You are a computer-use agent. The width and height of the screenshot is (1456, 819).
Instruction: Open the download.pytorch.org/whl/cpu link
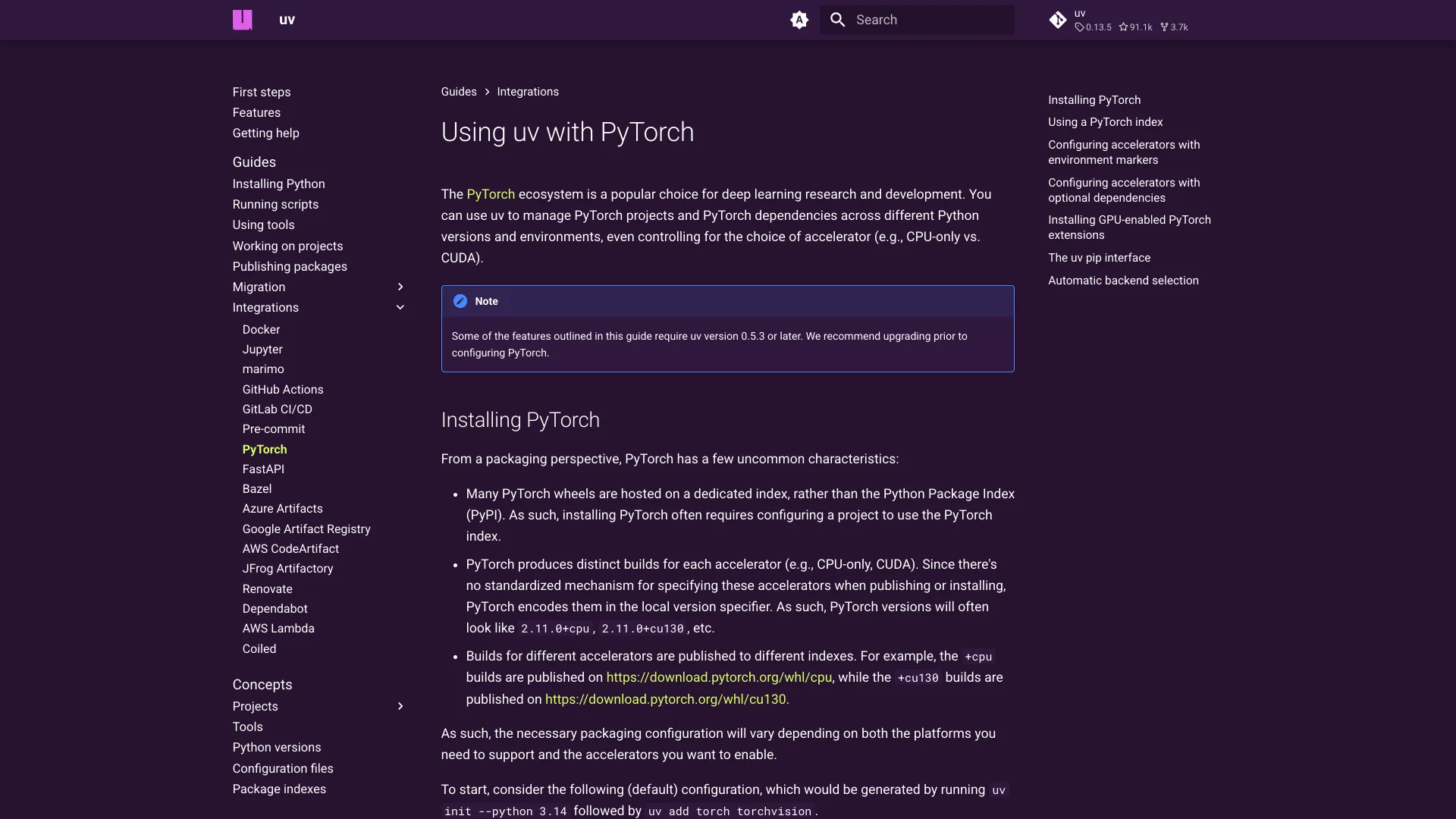coord(719,677)
